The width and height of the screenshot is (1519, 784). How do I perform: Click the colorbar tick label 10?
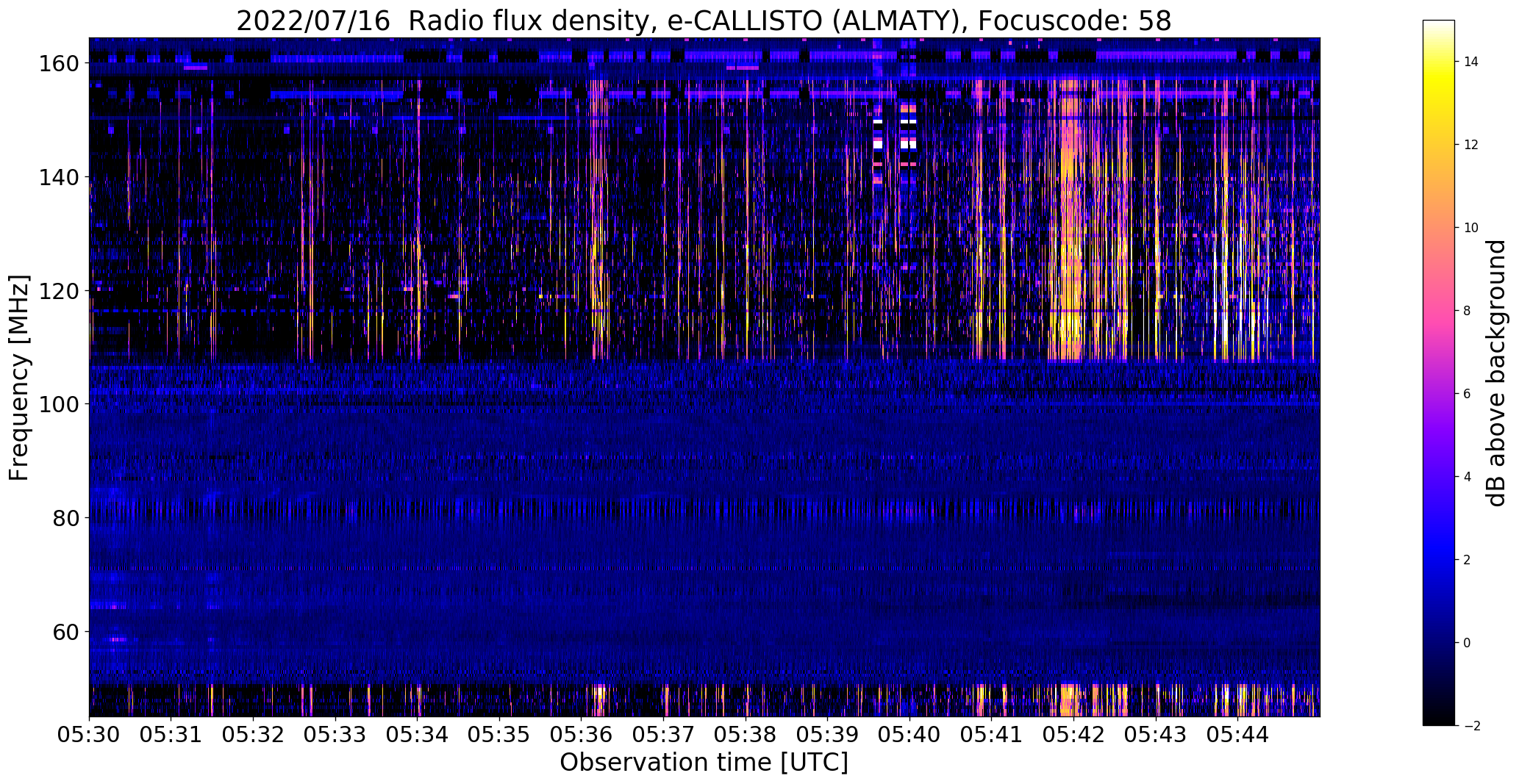(x=1471, y=228)
